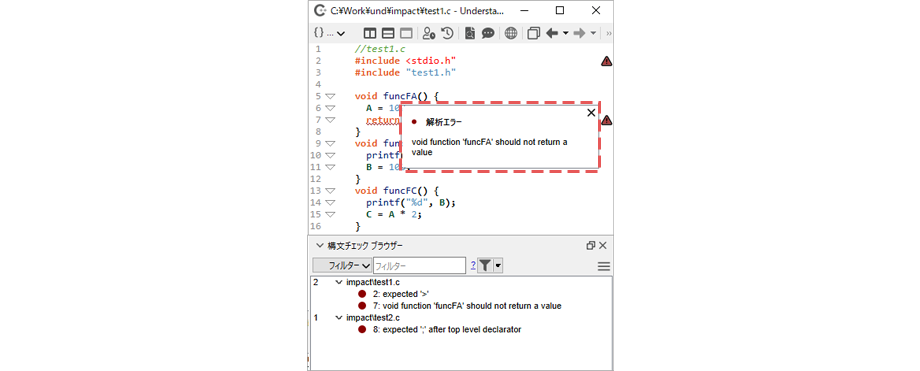This screenshot has height=371, width=920.
Task: Open the history clock icon
Action: (x=447, y=33)
